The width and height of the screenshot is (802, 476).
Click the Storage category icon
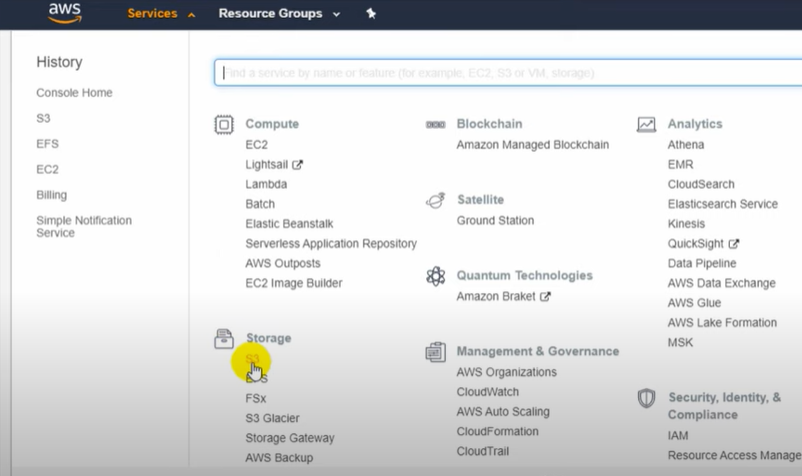click(224, 339)
